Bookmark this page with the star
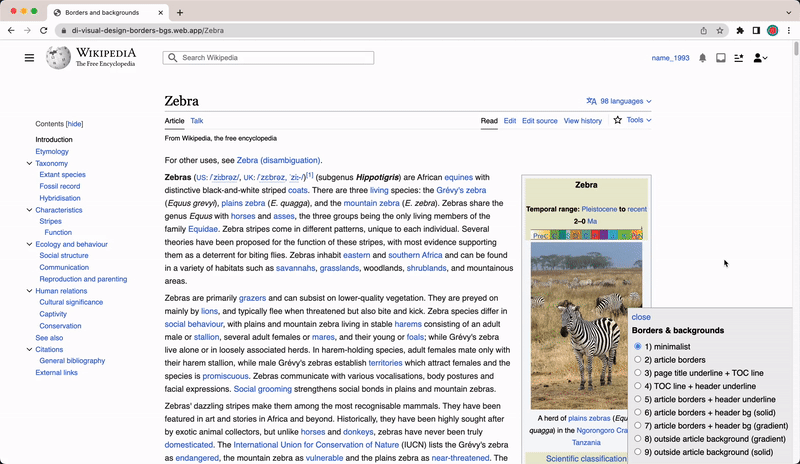The image size is (800, 464). tap(719, 31)
